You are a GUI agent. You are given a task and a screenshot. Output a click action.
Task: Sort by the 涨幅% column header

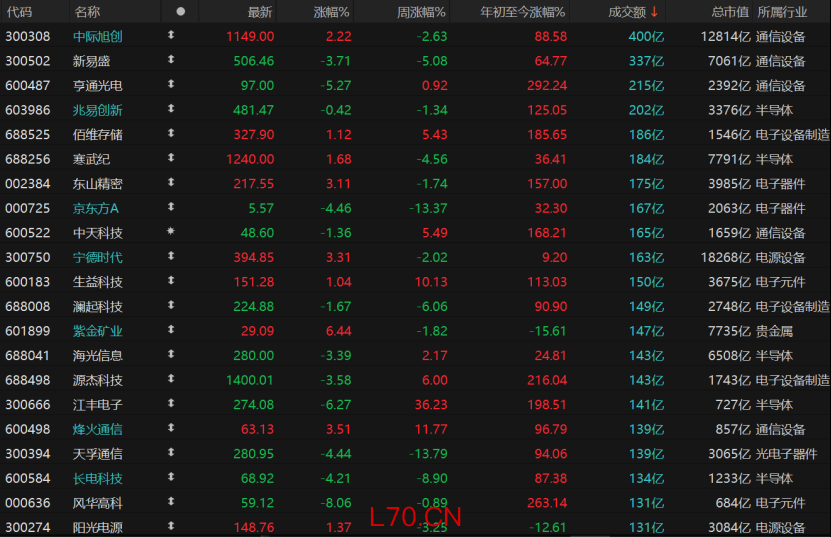[x=331, y=12]
